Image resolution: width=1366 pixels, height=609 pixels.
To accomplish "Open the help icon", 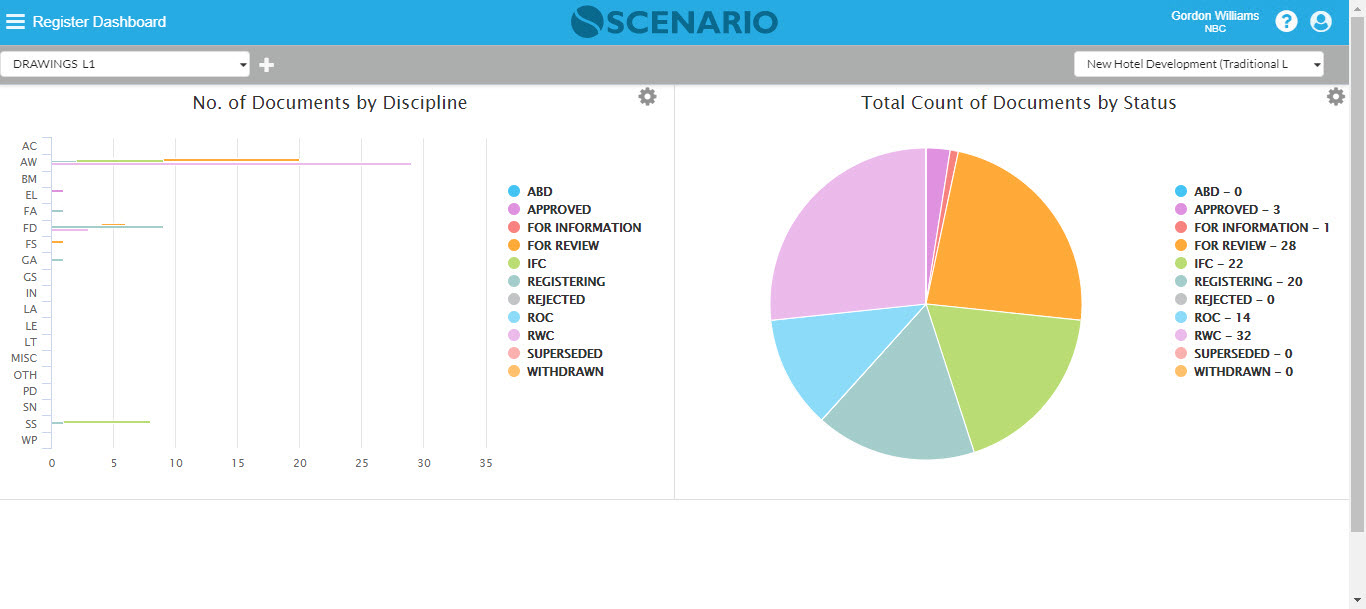I will coord(1286,20).
